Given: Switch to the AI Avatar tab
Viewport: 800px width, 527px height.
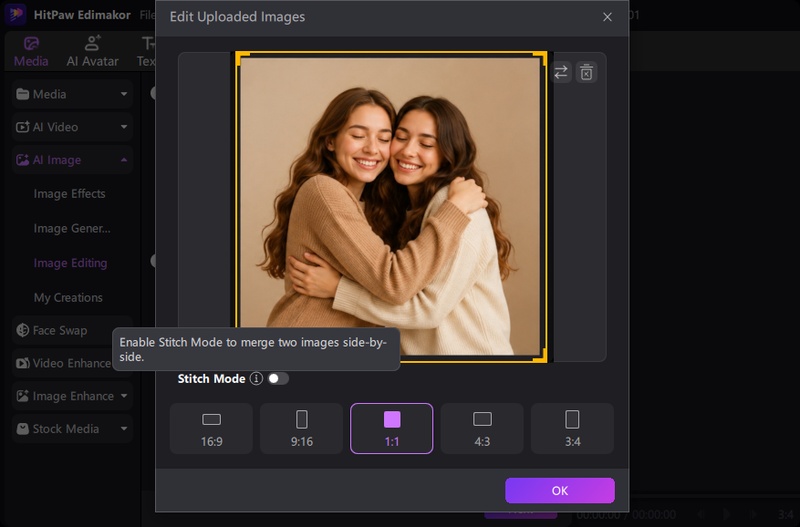Looking at the screenshot, I should pyautogui.click(x=92, y=52).
